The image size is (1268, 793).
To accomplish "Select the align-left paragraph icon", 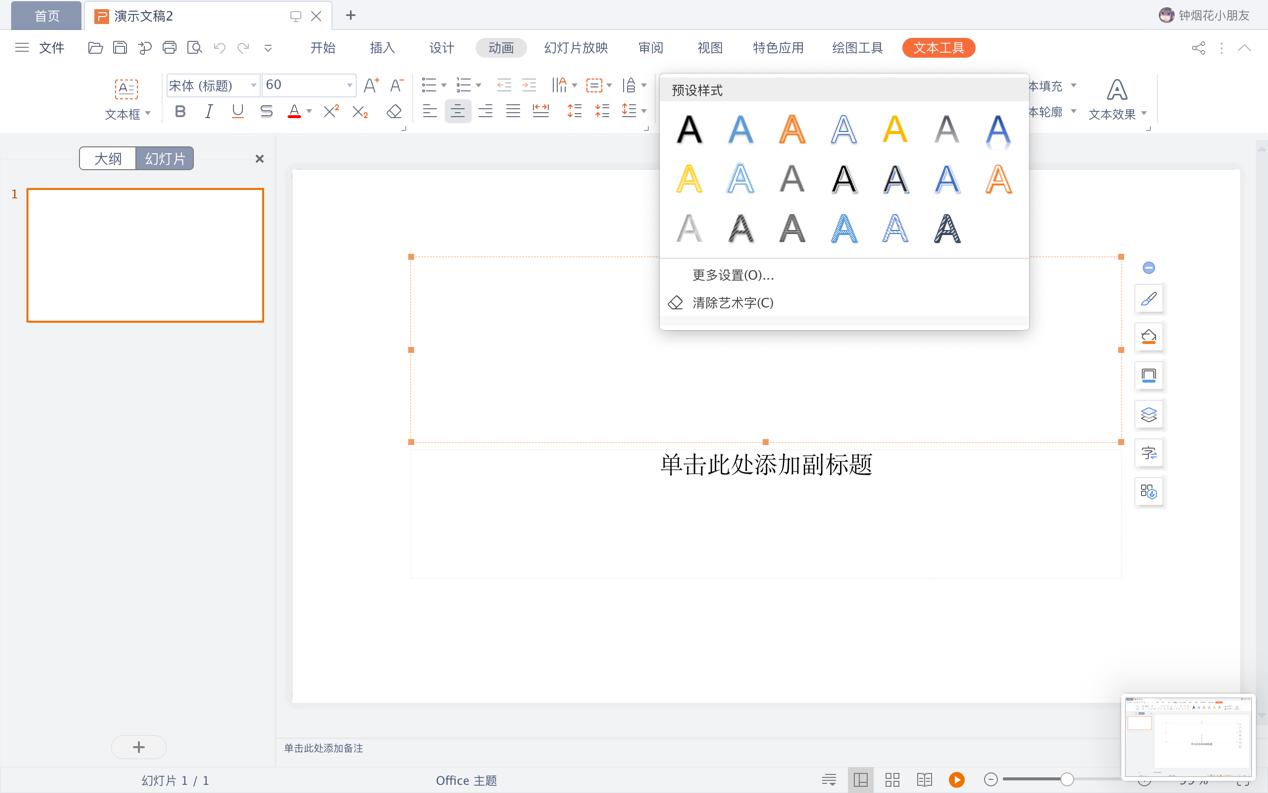I will 429,112.
